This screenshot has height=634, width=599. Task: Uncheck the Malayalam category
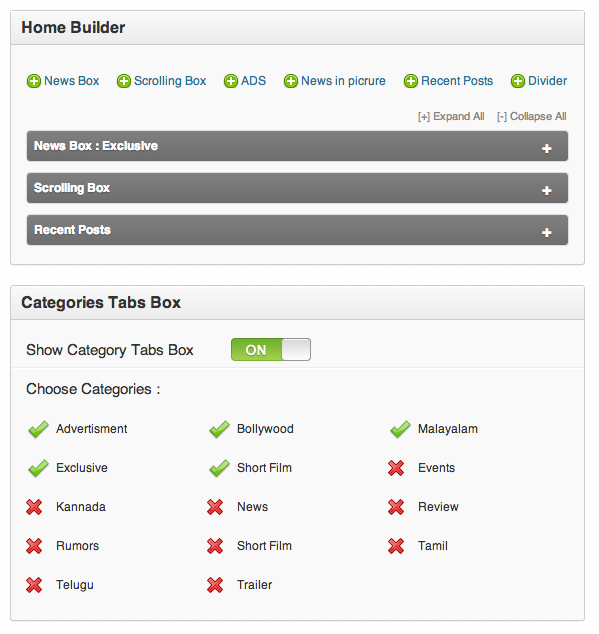400,429
